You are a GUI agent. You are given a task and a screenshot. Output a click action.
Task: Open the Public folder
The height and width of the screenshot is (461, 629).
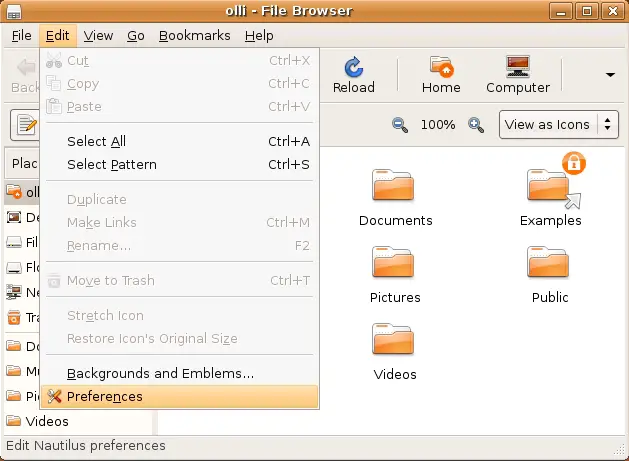pos(549,264)
